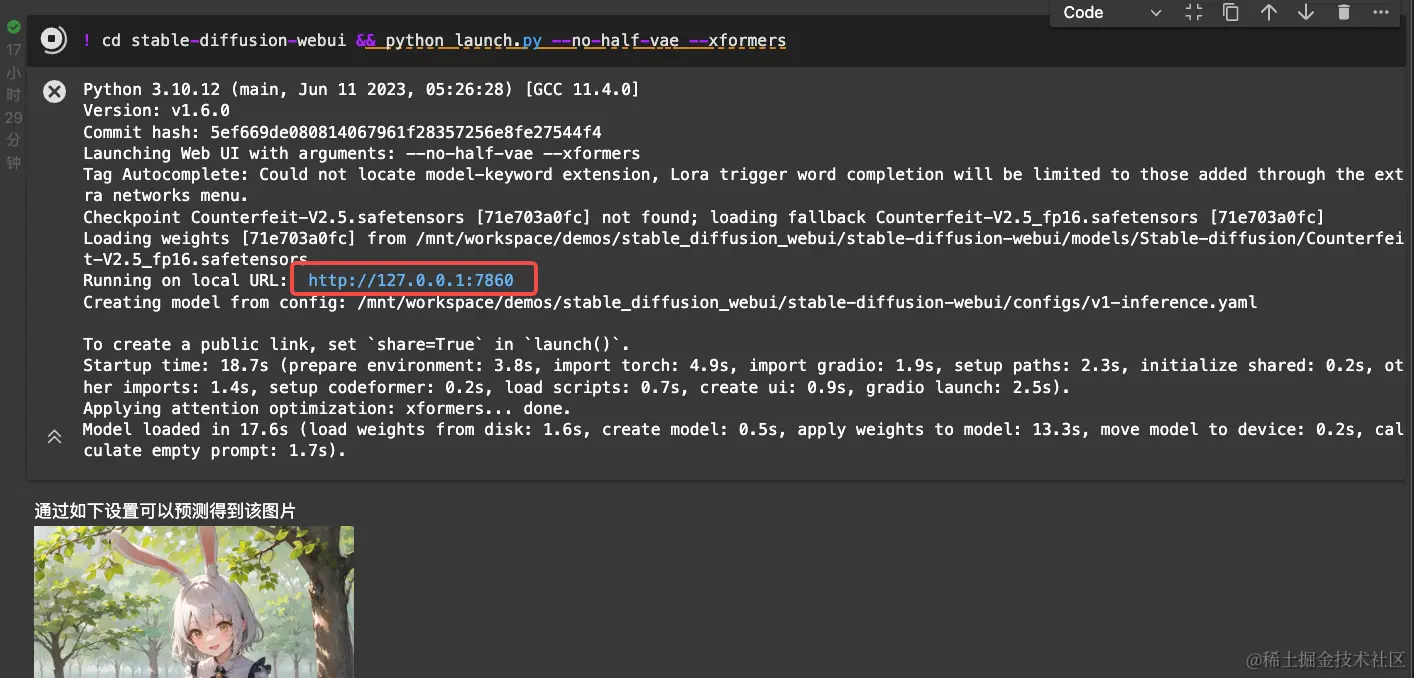Open the more options ellipsis menu
Viewport: 1414px width, 678px height.
click(1381, 13)
